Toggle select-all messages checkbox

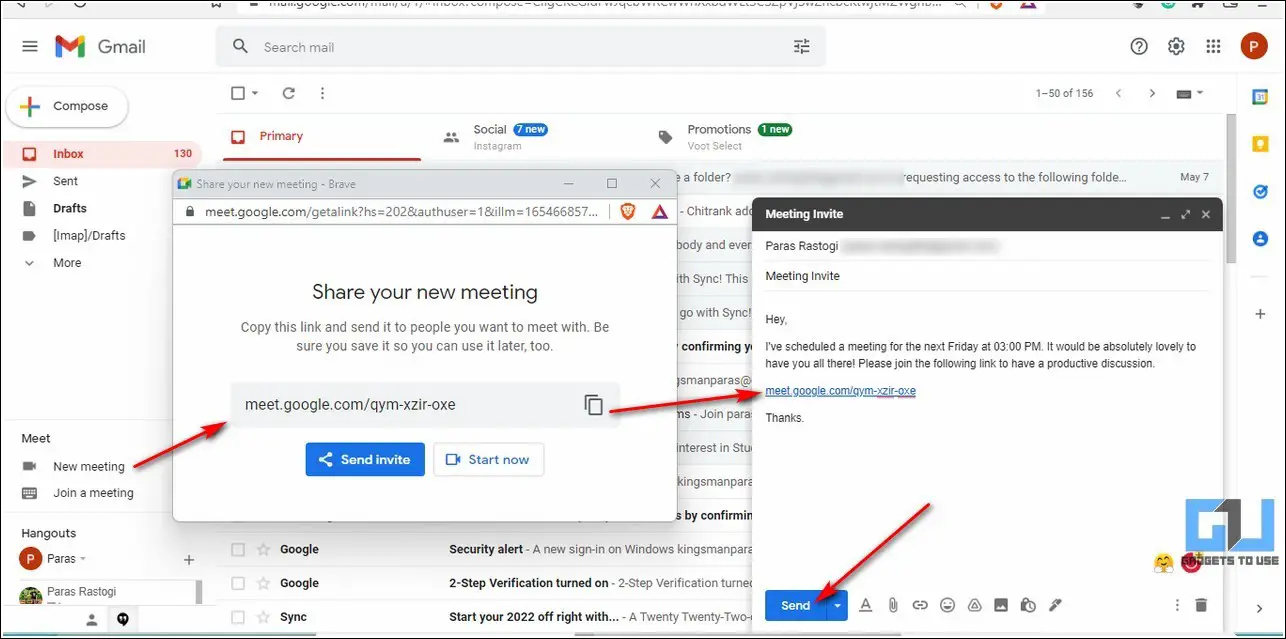(x=238, y=93)
